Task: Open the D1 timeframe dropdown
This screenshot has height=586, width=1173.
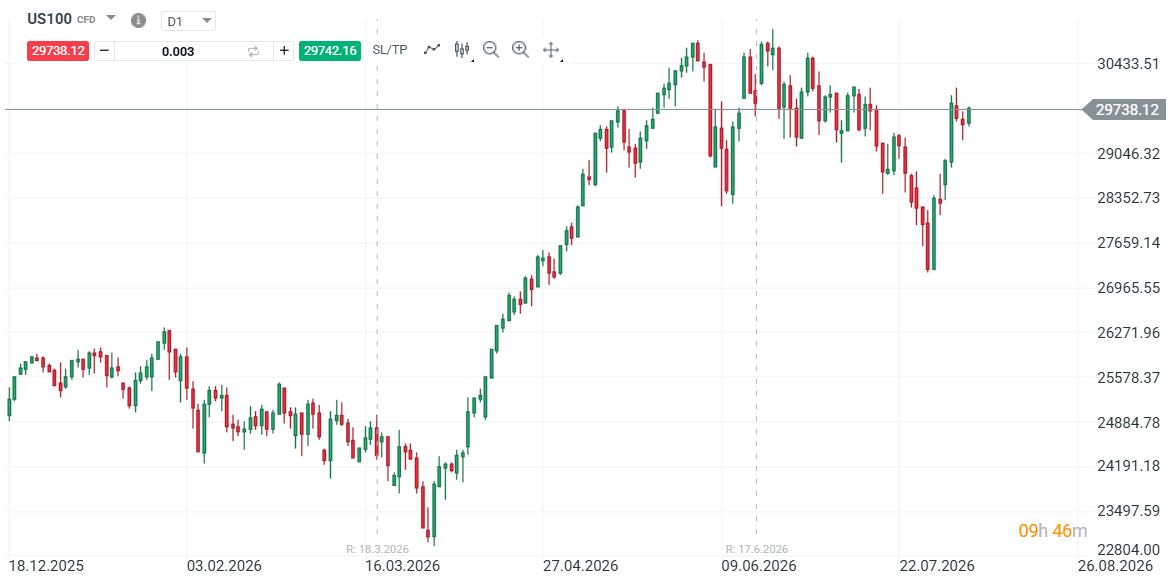Action: click(189, 21)
